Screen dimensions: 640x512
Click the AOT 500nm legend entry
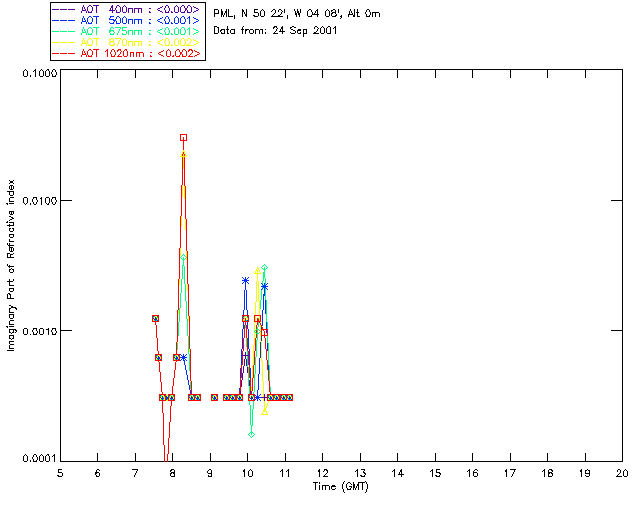tap(127, 20)
